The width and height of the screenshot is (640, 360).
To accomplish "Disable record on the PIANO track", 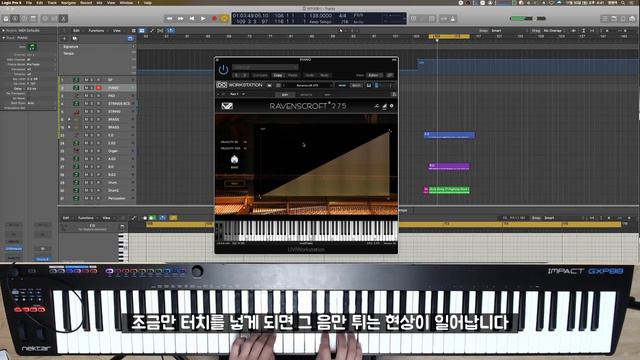I will point(98,88).
